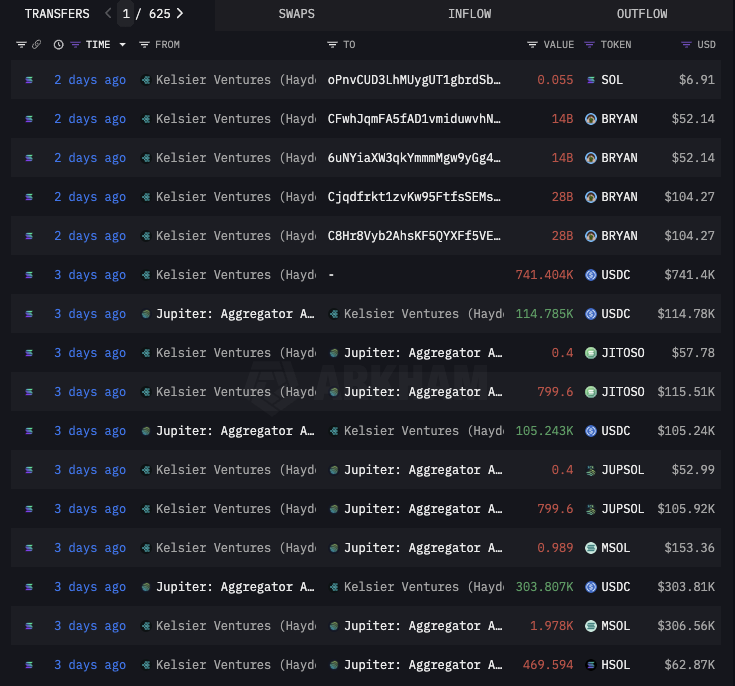The height and width of the screenshot is (686, 735).
Task: Open address CFwhJqmFA5fAD1vmiduwvhN…
Action: [x=414, y=119]
